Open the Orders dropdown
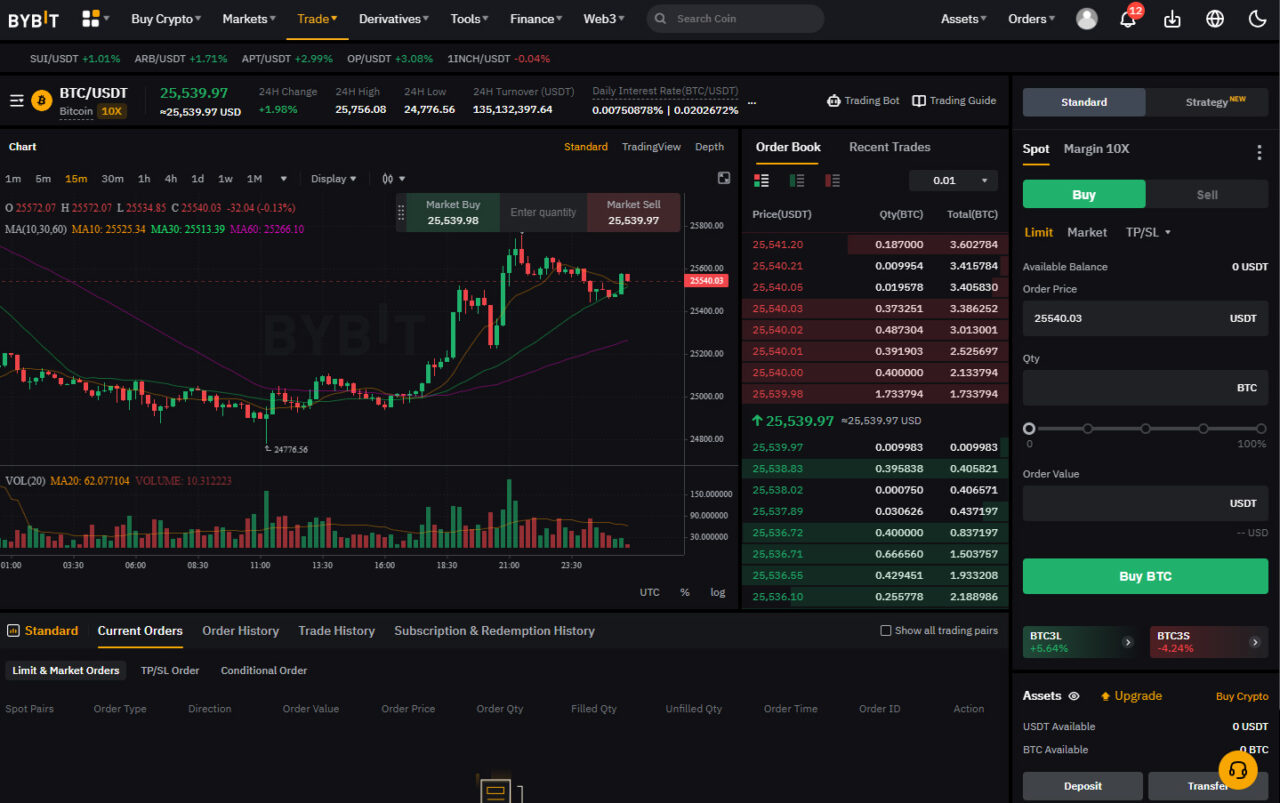 pos(1032,18)
